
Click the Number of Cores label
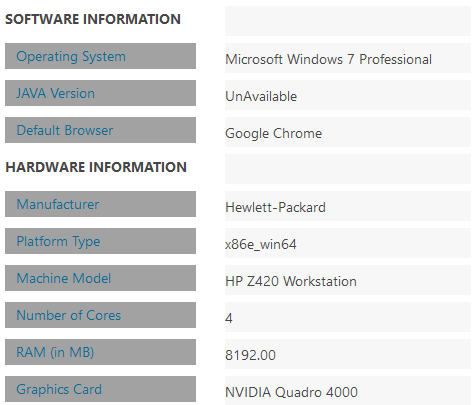69,315
